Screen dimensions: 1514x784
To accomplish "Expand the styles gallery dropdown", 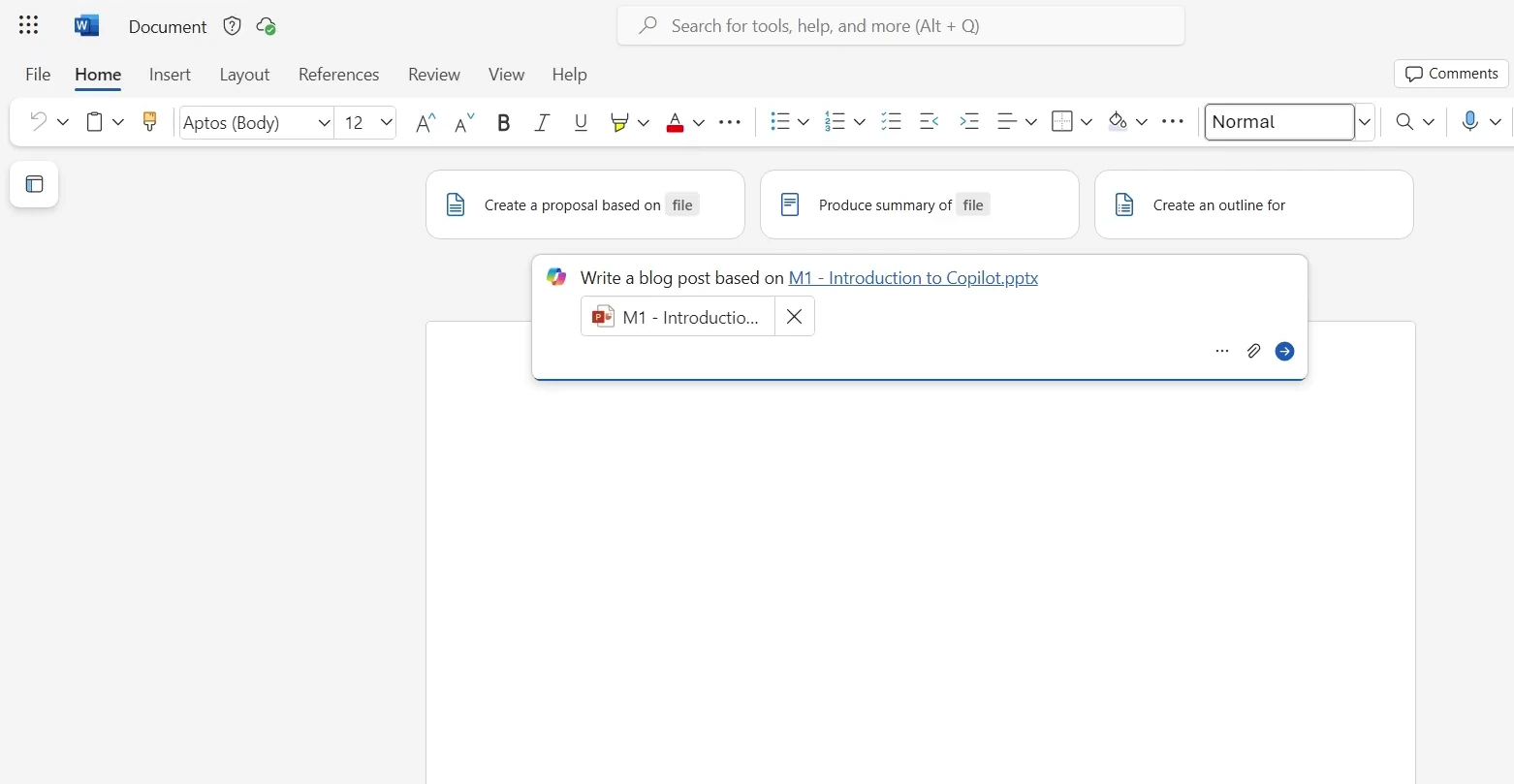I will point(1365,122).
